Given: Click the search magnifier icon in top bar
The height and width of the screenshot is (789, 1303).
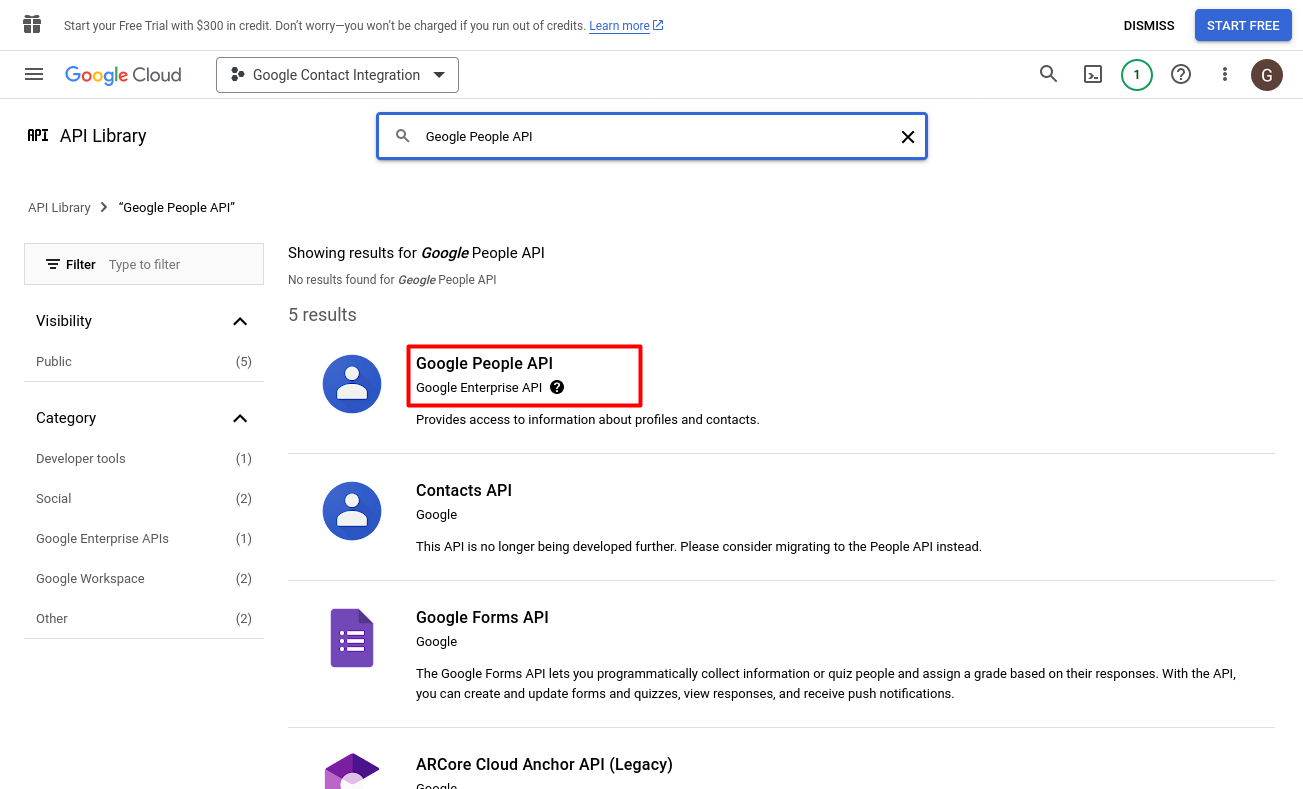Looking at the screenshot, I should point(1048,74).
